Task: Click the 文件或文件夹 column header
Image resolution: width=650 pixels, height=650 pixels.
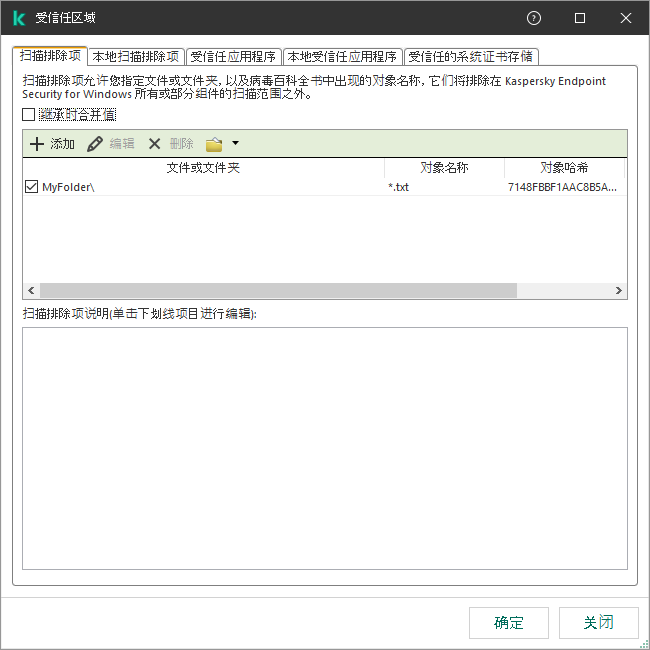Action: pyautogui.click(x=203, y=167)
